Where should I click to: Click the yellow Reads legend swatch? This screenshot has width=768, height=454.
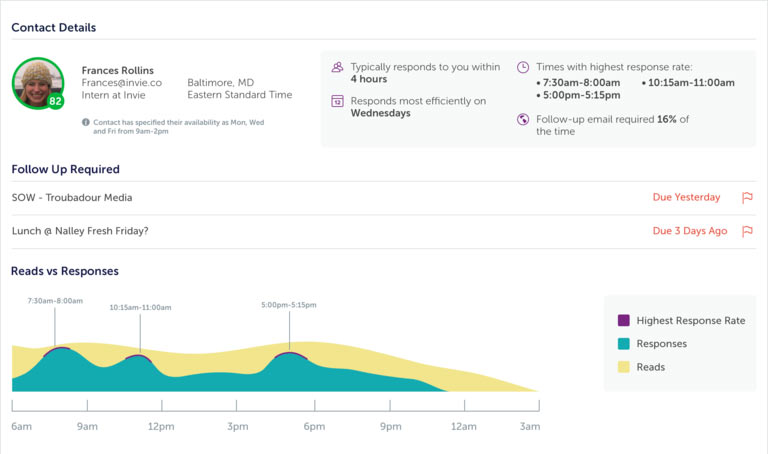click(x=624, y=367)
